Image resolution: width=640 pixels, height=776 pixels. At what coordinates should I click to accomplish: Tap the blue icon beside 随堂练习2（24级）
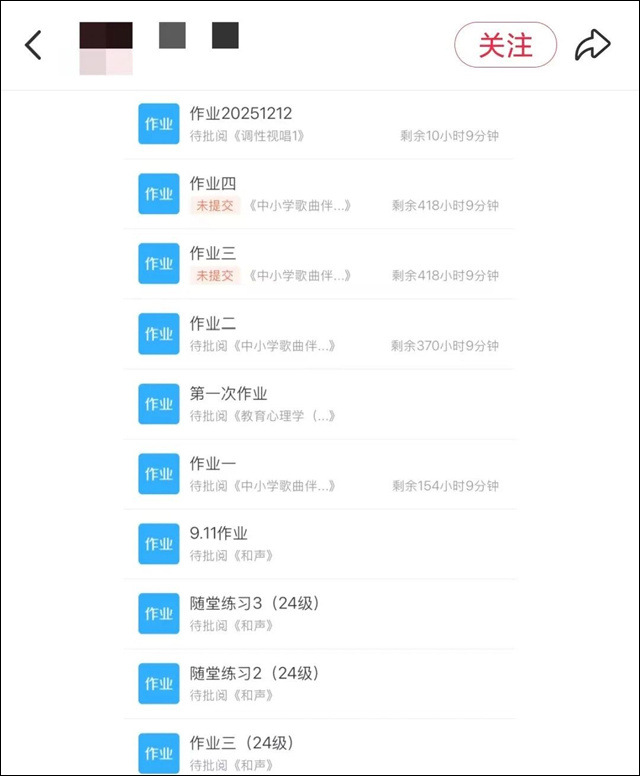(158, 684)
